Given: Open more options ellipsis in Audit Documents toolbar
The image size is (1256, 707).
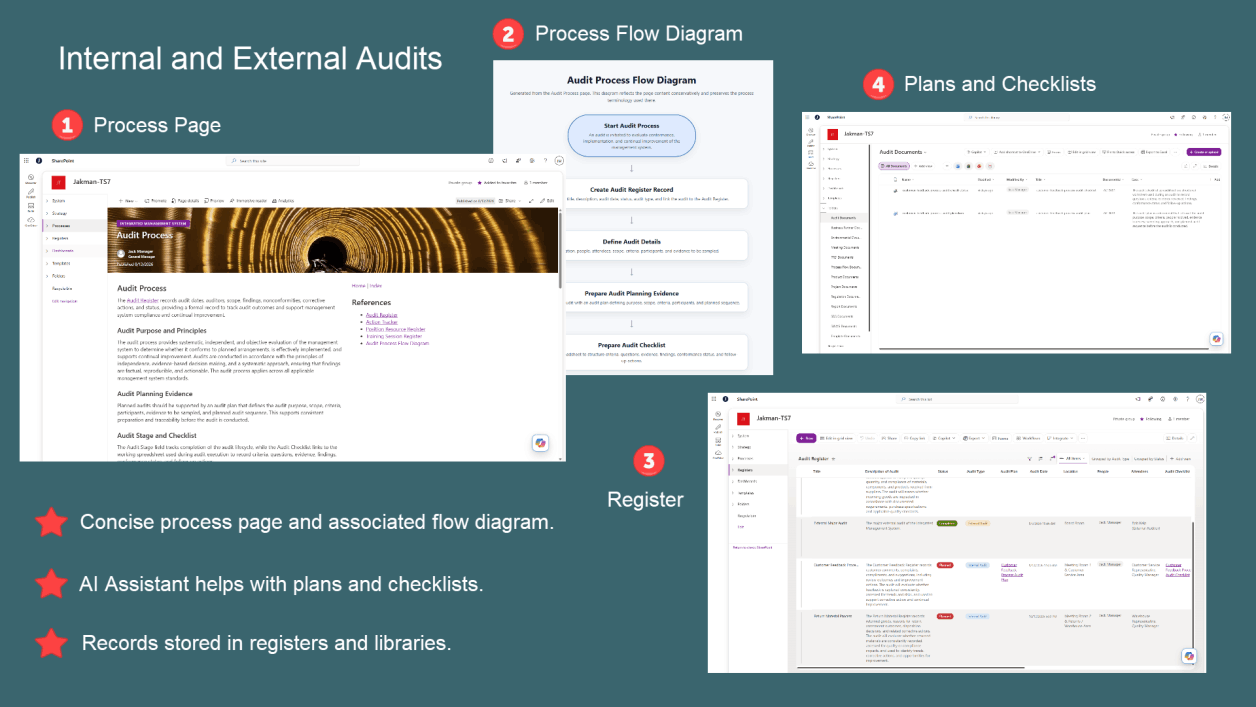Looking at the screenshot, I should click(x=1176, y=152).
